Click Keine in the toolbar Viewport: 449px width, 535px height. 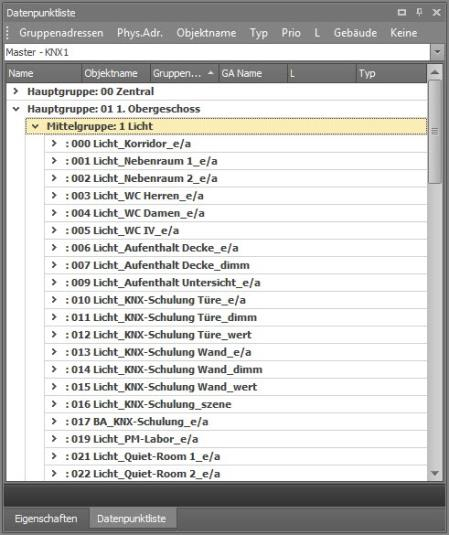coord(404,33)
